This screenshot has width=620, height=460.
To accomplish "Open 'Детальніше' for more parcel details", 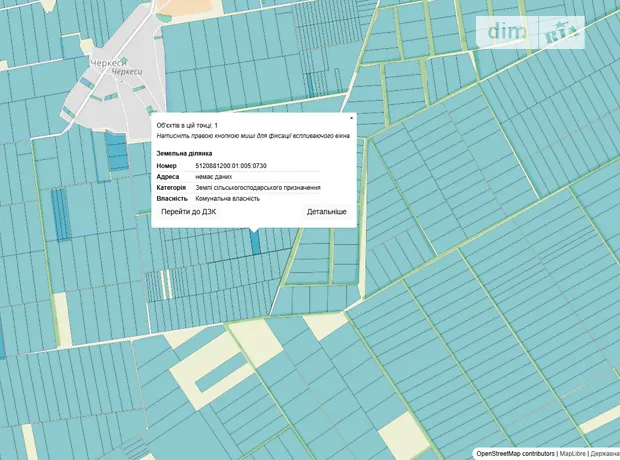I will (326, 212).
